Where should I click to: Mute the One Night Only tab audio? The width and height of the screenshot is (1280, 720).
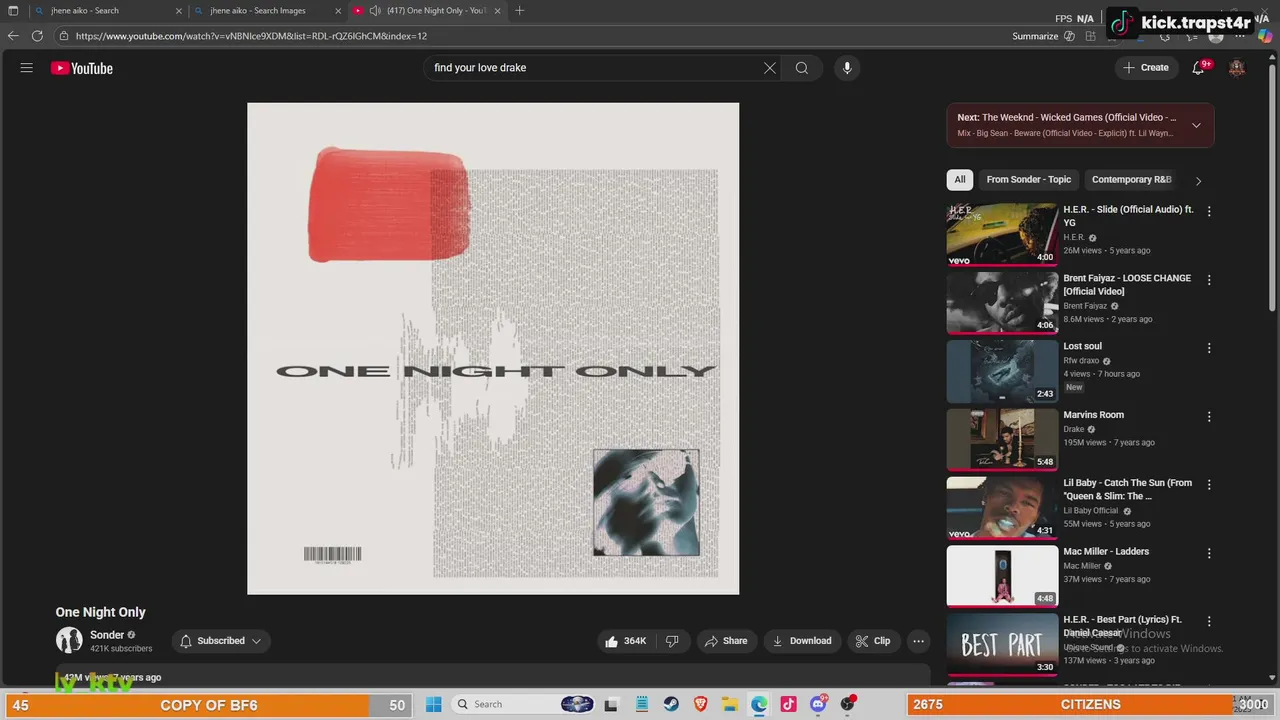coord(374,11)
